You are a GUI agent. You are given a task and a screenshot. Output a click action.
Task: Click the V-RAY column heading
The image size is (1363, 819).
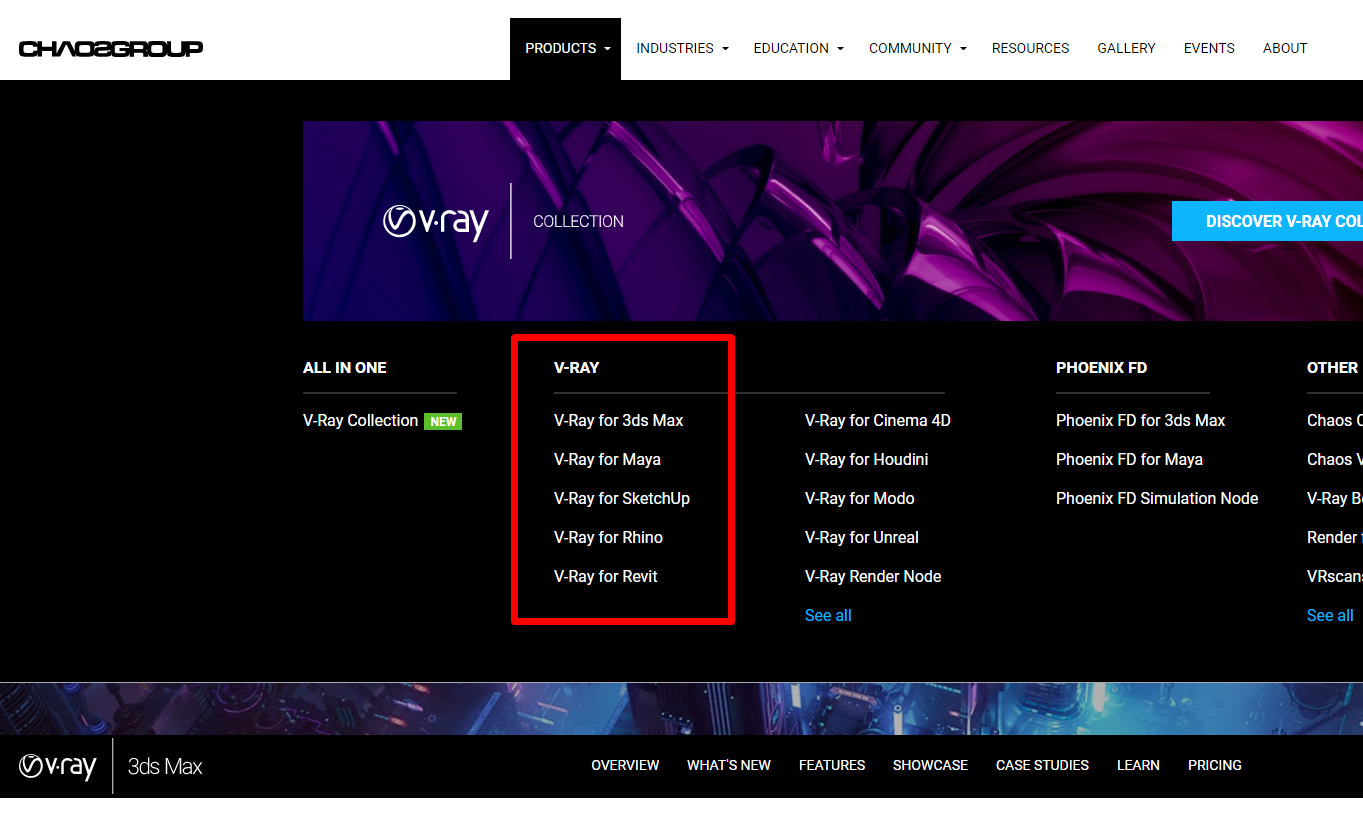(576, 368)
